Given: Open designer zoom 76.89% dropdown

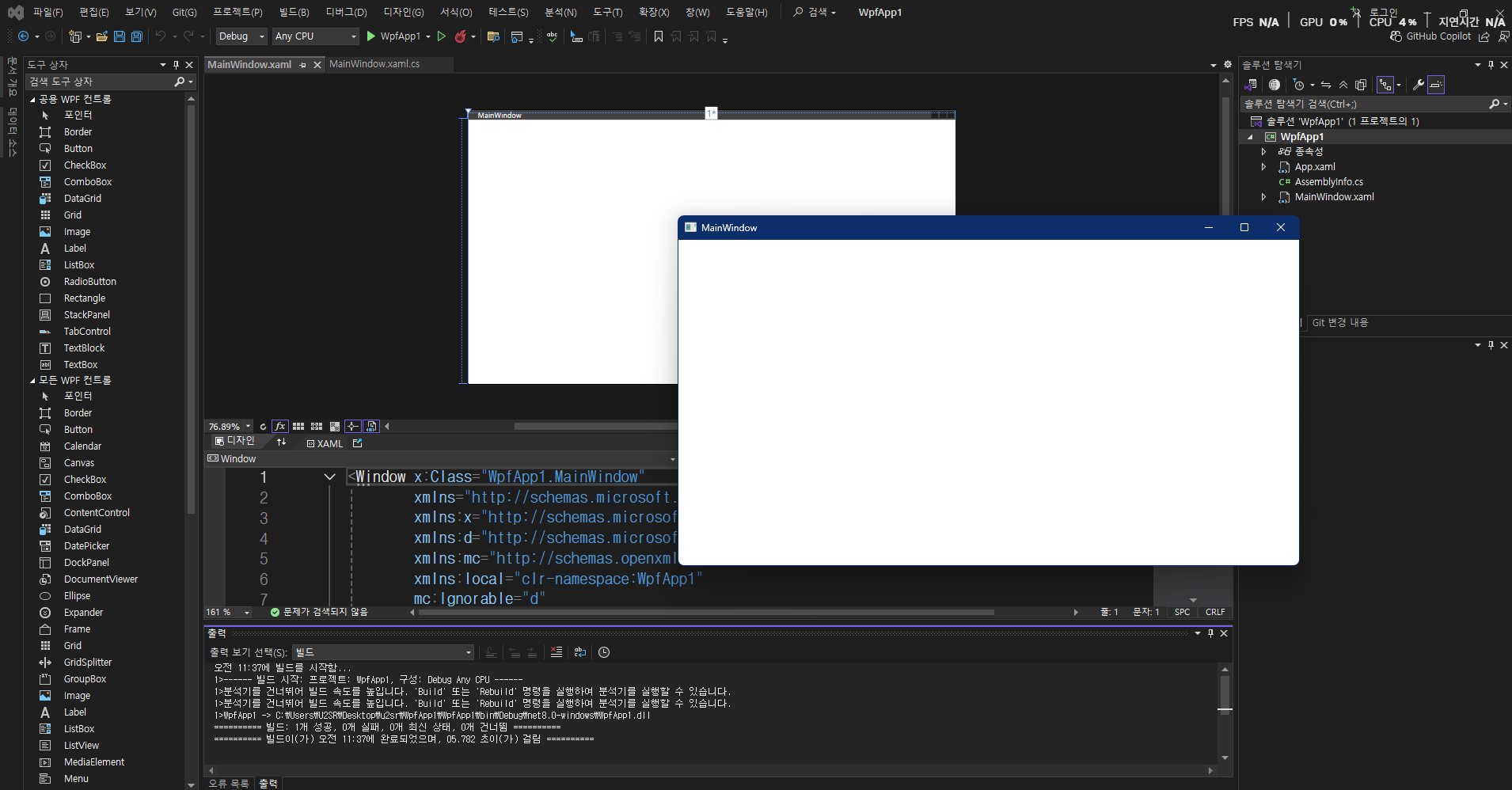Looking at the screenshot, I should click(x=248, y=426).
